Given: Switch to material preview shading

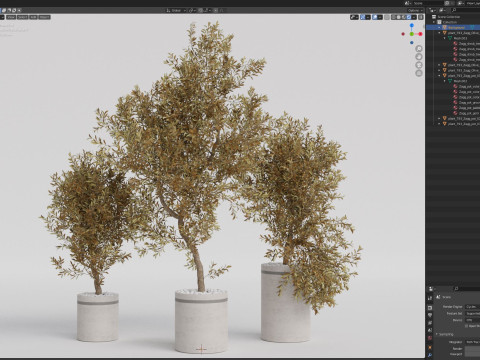Looking at the screenshot, I should coord(404,17).
